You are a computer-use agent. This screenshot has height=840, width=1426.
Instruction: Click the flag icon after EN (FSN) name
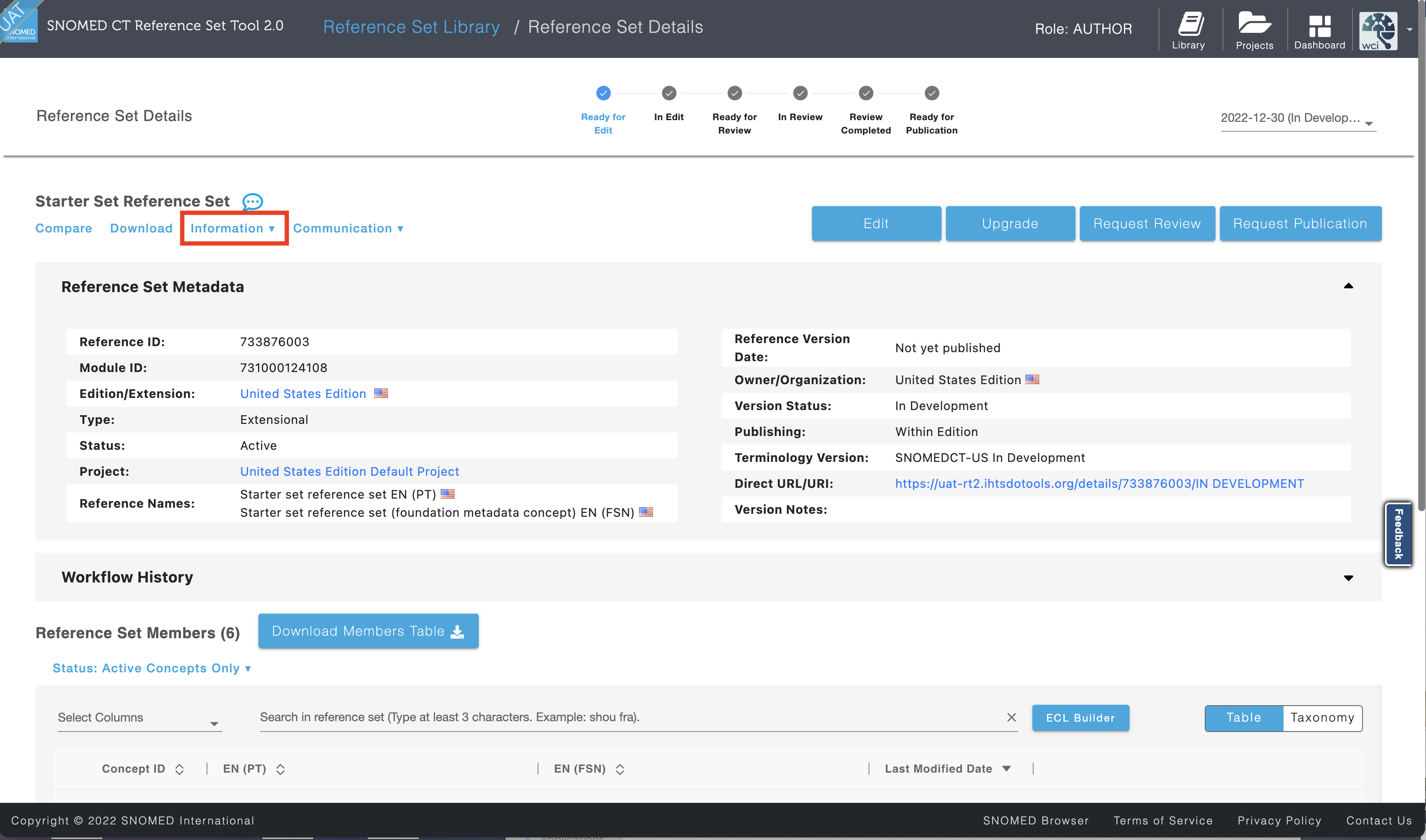click(x=645, y=512)
